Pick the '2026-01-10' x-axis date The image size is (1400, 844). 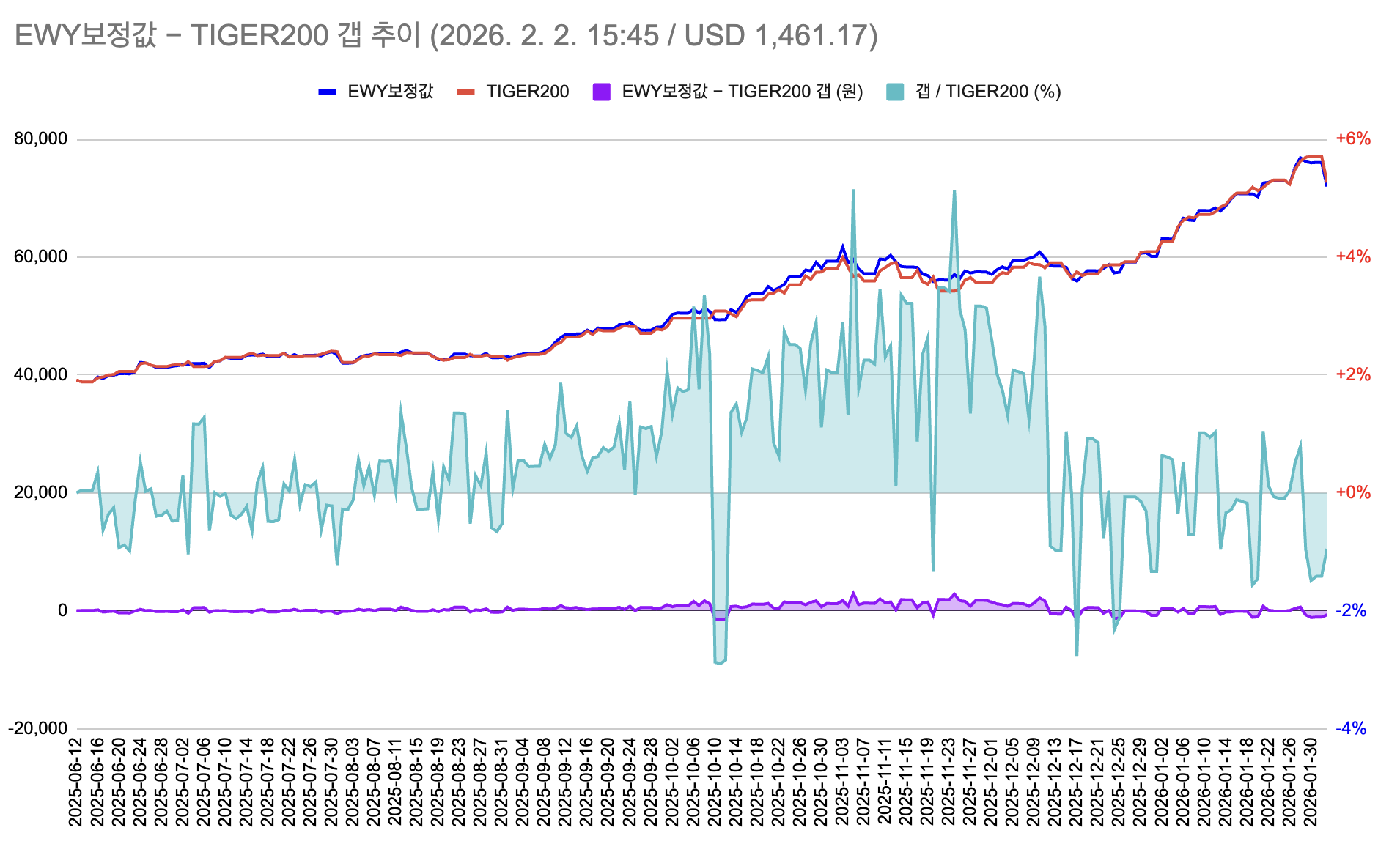pyautogui.click(x=1204, y=782)
